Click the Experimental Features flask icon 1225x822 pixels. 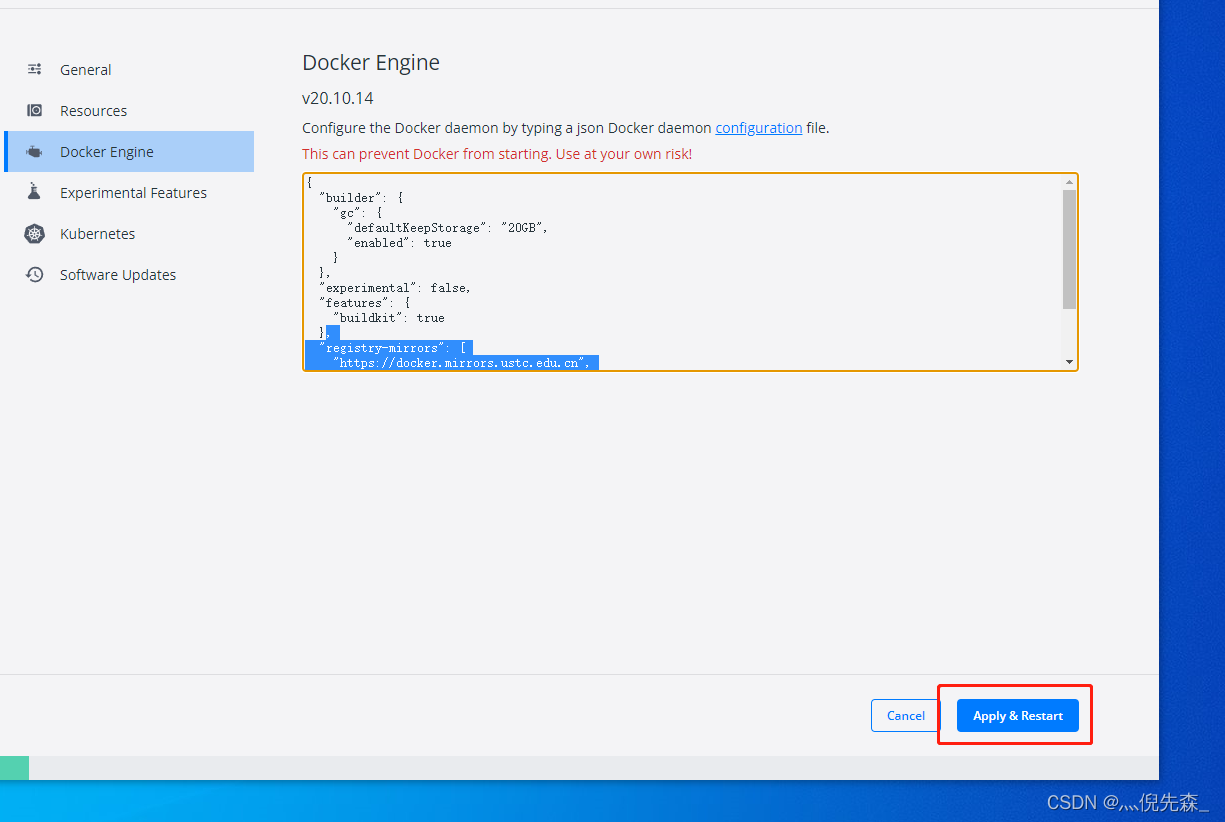click(x=35, y=193)
